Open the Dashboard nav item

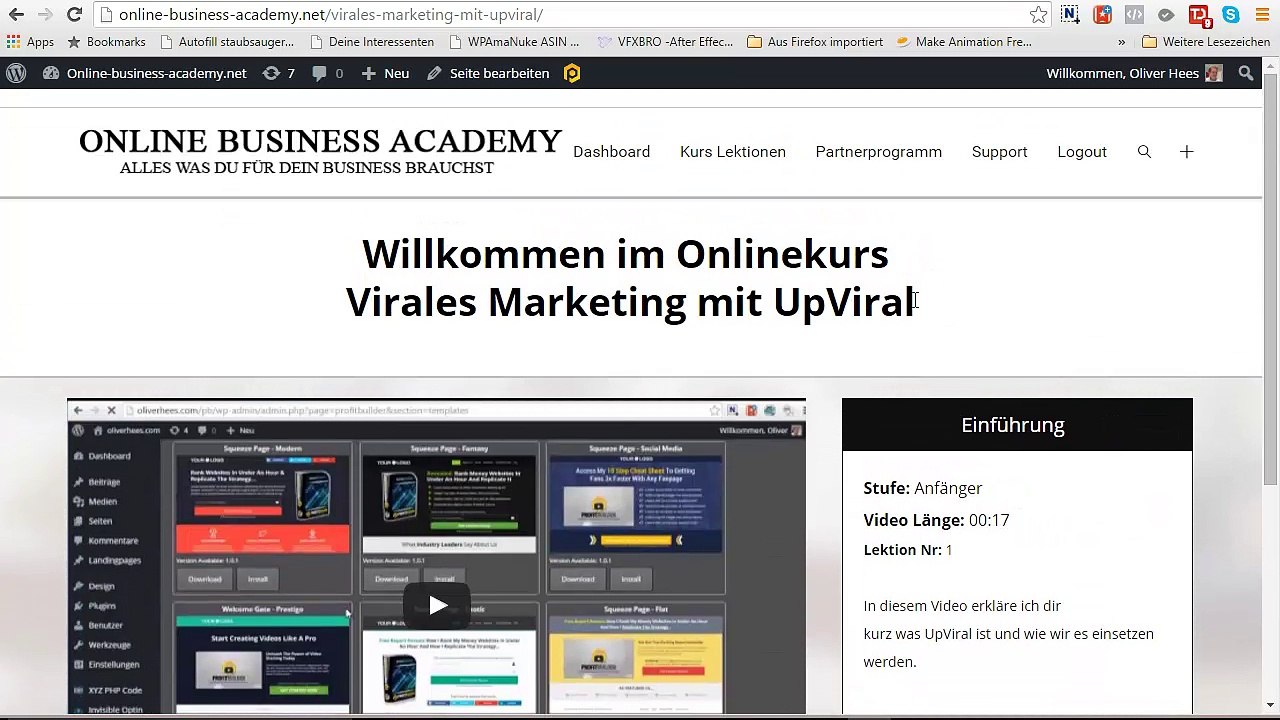click(611, 152)
